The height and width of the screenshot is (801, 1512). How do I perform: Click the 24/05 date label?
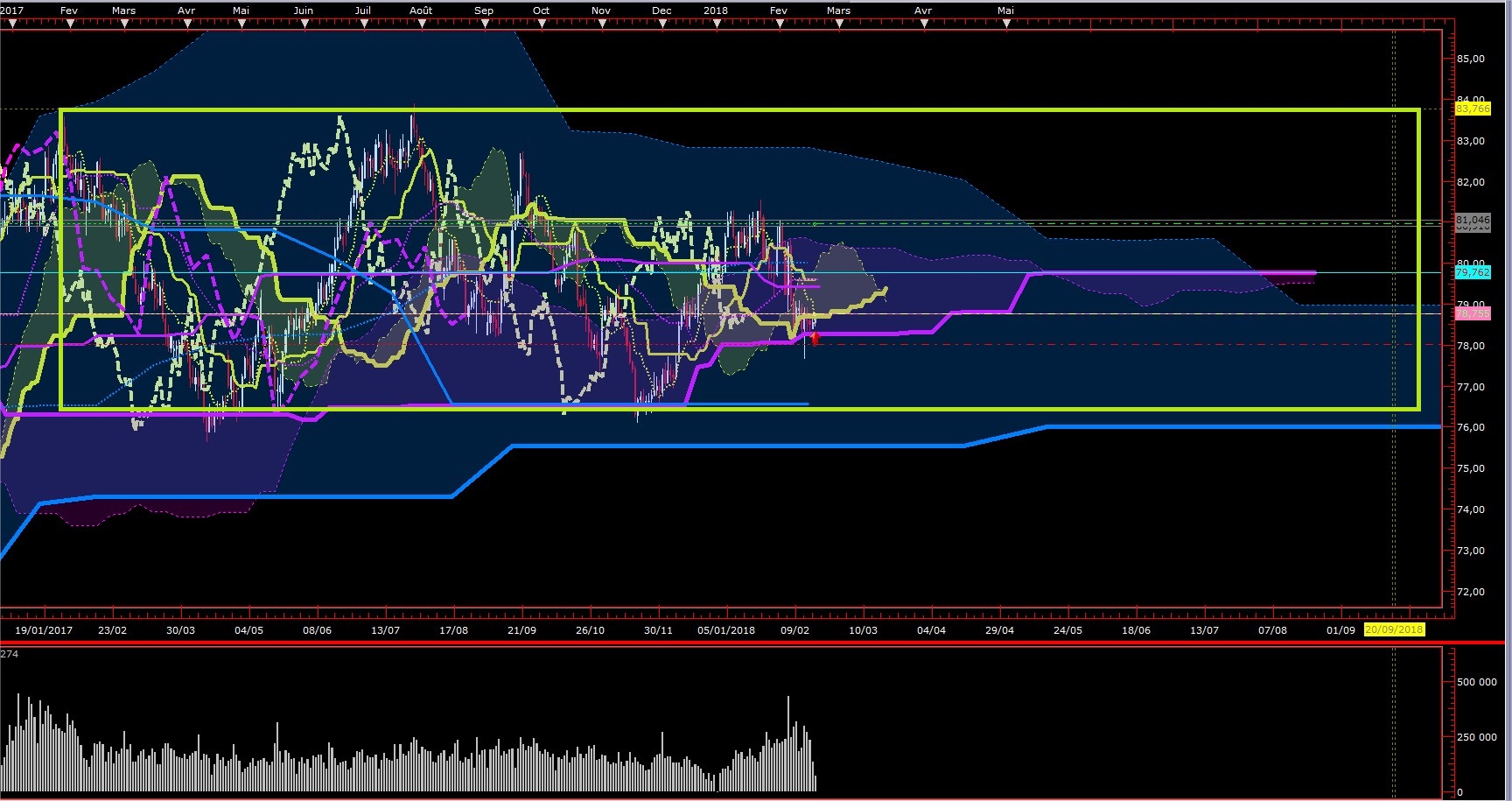pyautogui.click(x=1067, y=629)
